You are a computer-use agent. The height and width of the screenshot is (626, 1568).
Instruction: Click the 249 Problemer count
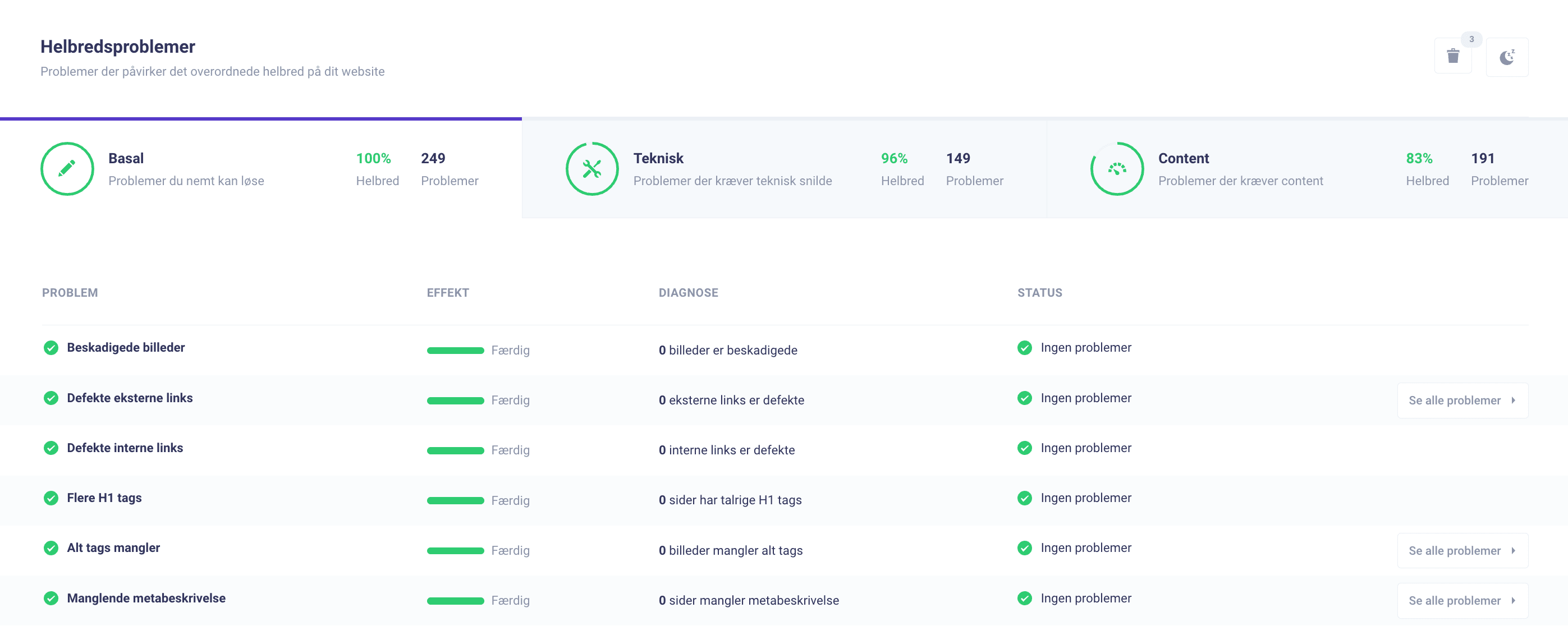click(x=433, y=158)
